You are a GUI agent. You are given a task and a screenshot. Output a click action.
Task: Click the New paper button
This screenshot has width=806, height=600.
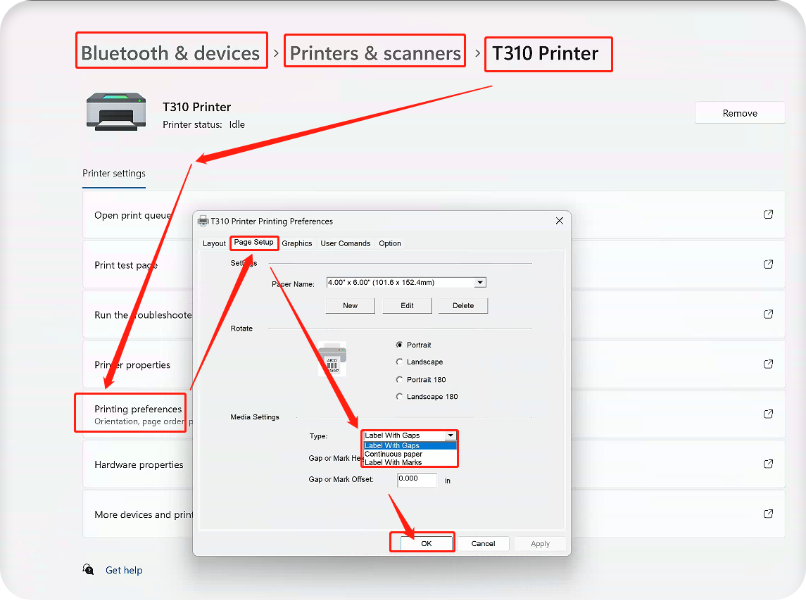point(350,305)
